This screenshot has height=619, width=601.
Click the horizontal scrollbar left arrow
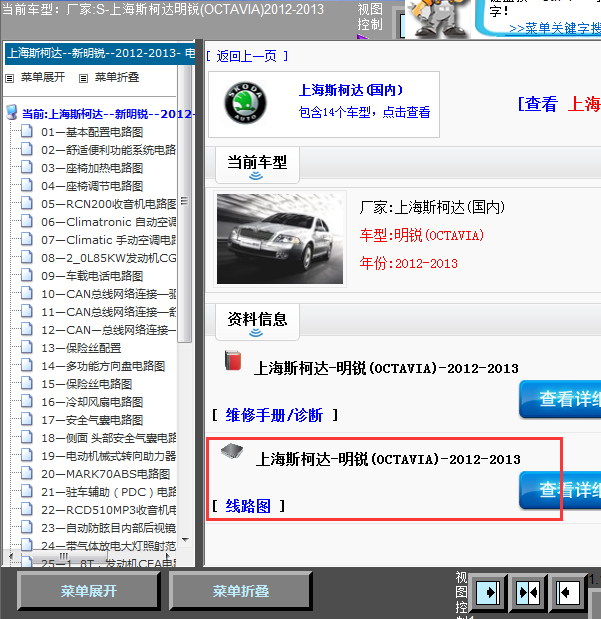pyautogui.click(x=11, y=556)
